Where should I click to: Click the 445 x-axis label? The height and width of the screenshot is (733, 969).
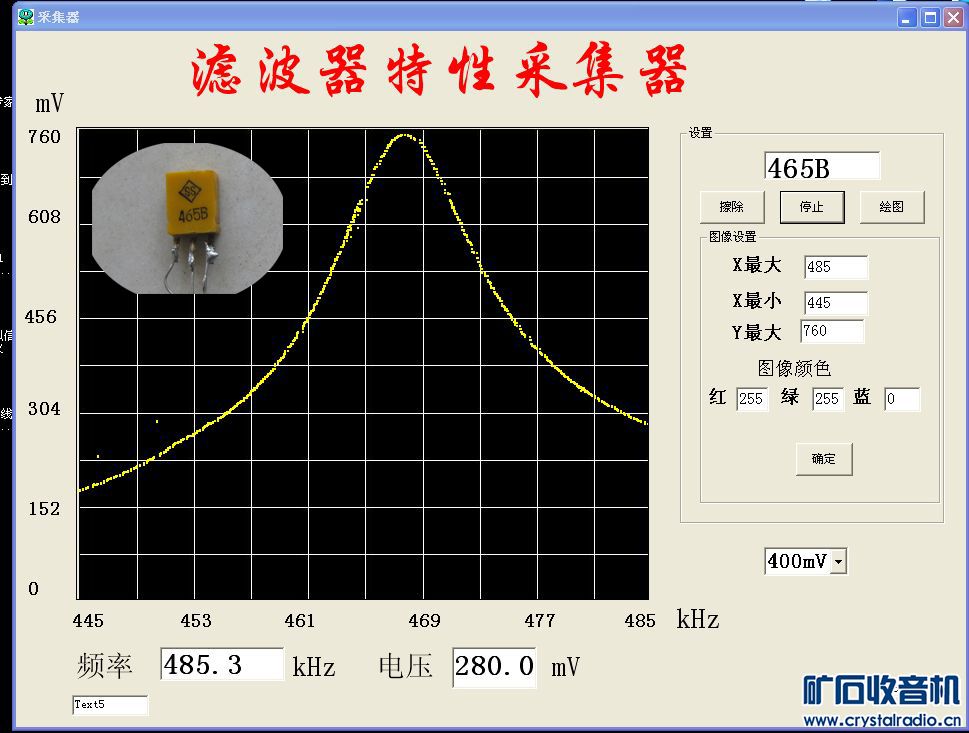(88, 621)
